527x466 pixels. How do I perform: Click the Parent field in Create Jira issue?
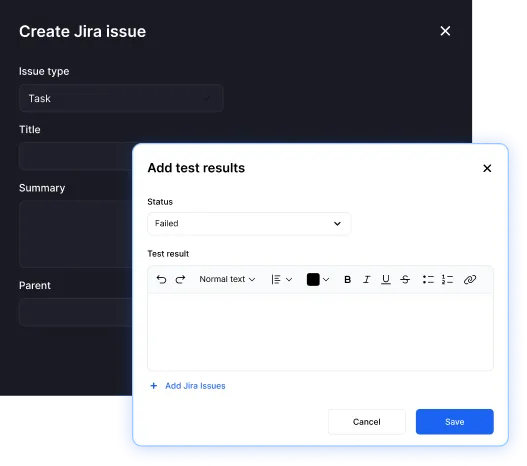point(76,312)
